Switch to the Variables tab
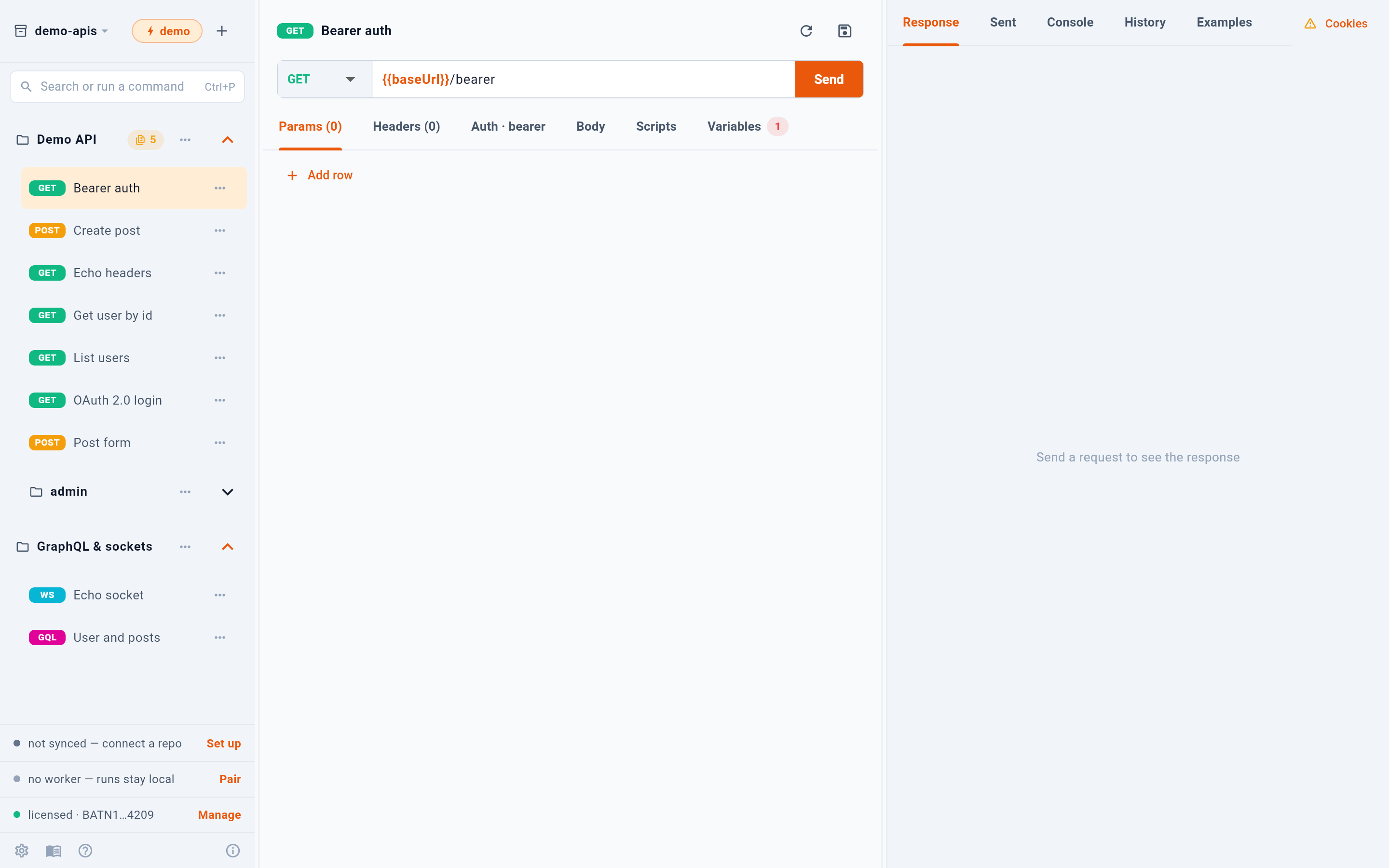The width and height of the screenshot is (1389, 868). point(747,127)
